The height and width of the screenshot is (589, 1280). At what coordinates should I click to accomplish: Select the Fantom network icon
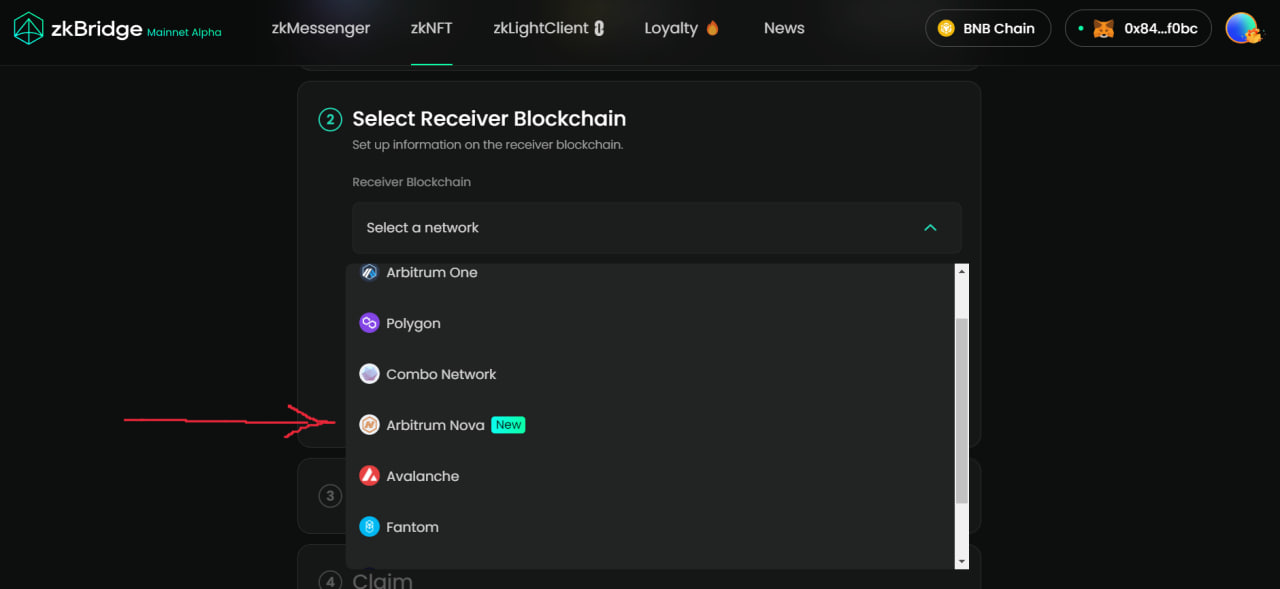point(370,526)
